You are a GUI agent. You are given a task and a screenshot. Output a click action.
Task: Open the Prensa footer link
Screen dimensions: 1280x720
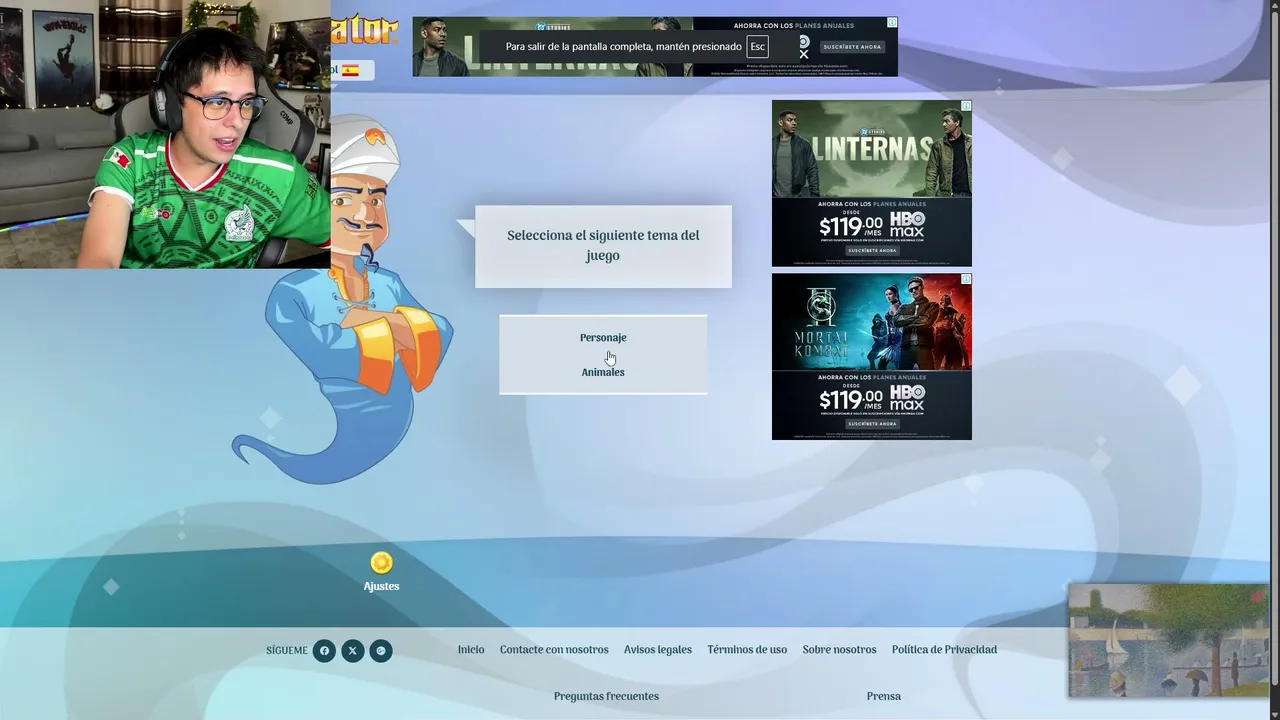(884, 696)
